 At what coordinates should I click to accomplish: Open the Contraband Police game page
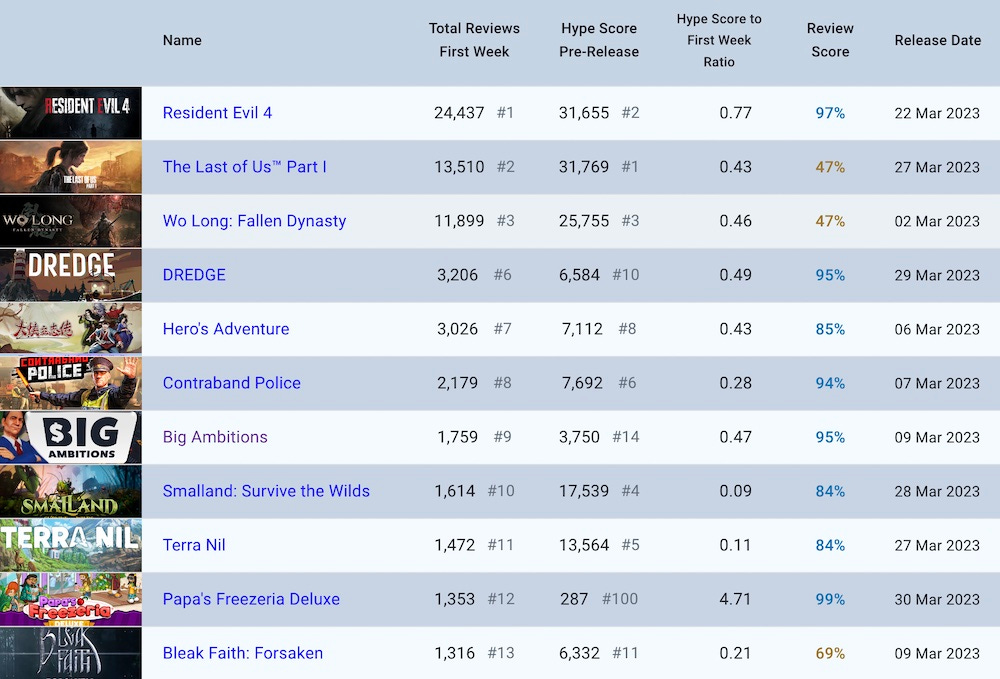(233, 383)
